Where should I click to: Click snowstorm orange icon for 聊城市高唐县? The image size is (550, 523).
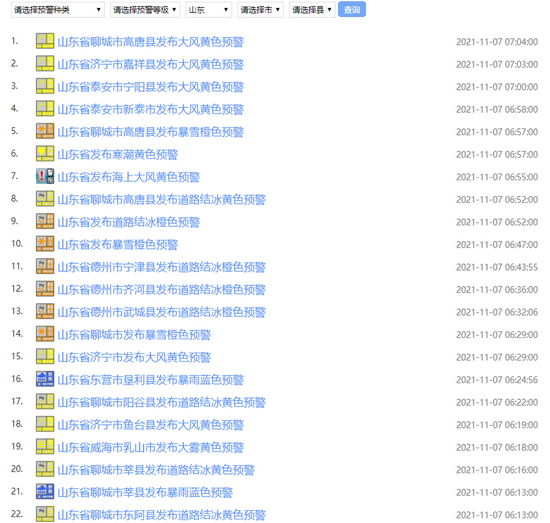coord(45,131)
